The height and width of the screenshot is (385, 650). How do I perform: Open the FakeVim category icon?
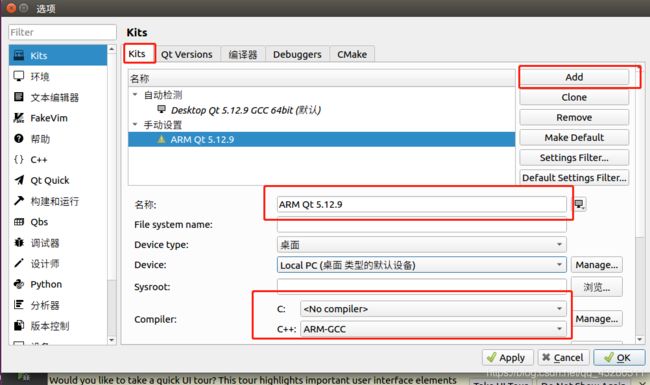tap(19, 118)
